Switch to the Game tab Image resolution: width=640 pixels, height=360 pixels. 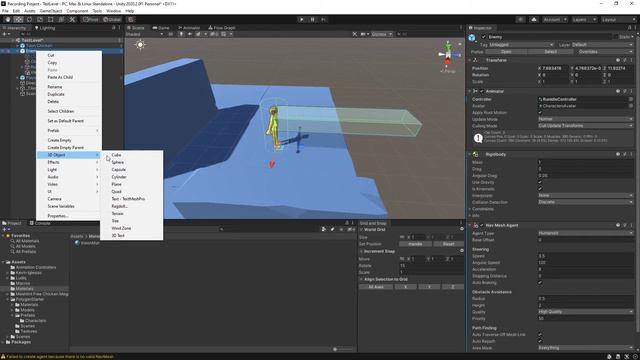[160, 28]
